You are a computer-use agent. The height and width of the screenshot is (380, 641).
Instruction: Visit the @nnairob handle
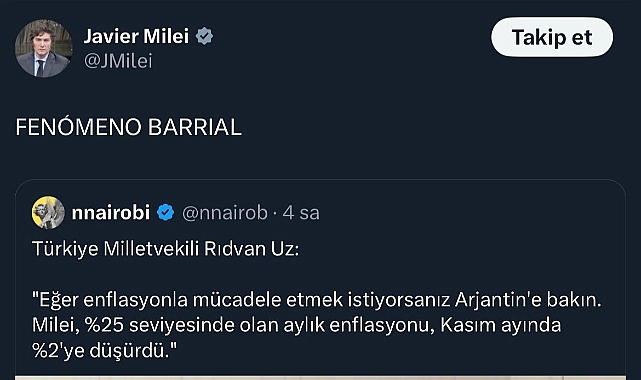click(x=224, y=213)
